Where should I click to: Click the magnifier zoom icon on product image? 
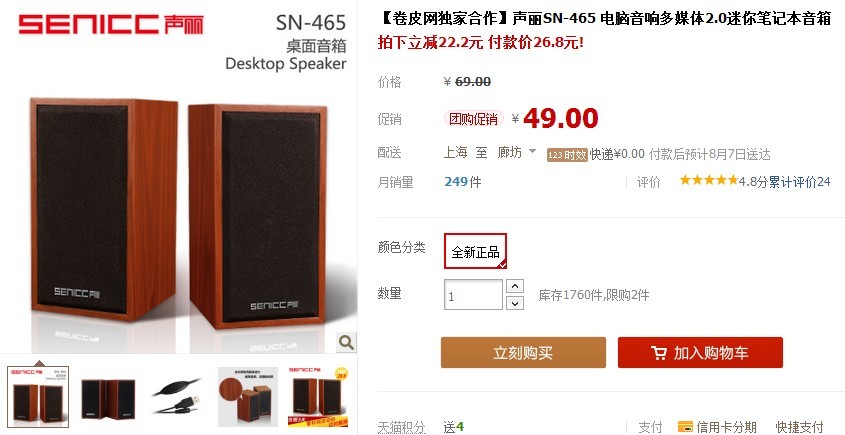346,342
